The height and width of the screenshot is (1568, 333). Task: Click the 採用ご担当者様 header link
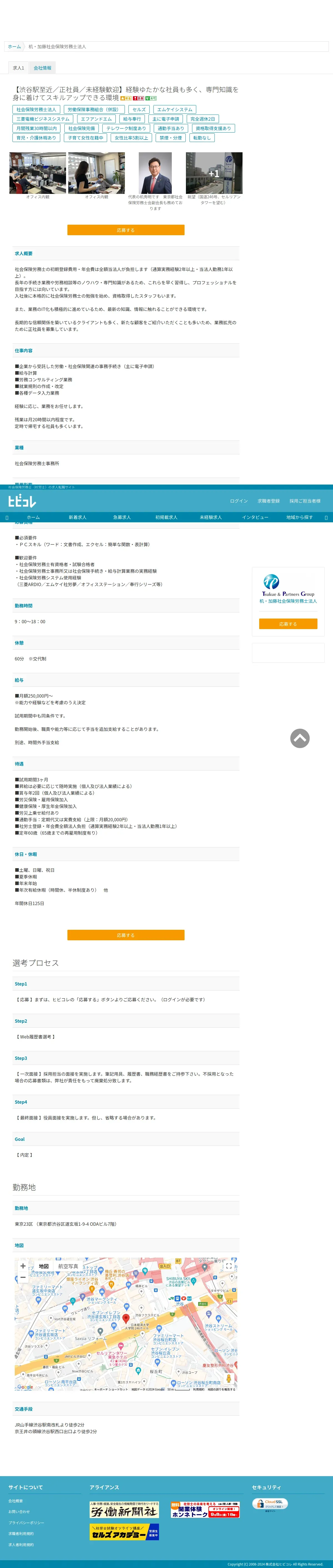click(305, 501)
